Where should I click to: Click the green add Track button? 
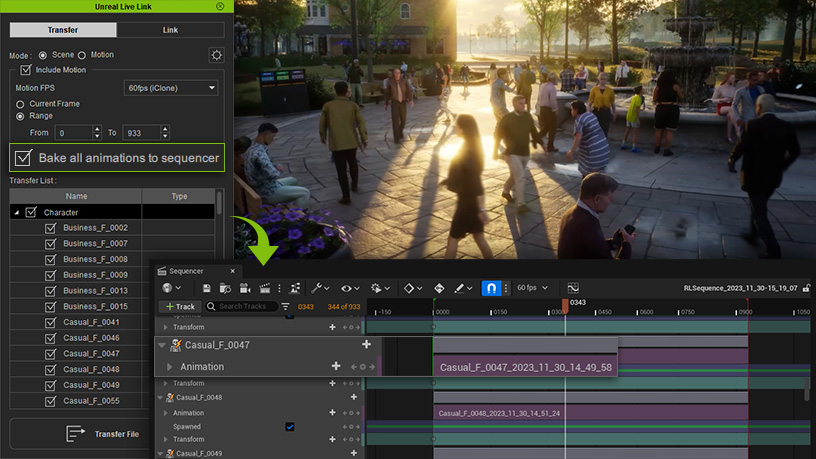(x=181, y=306)
